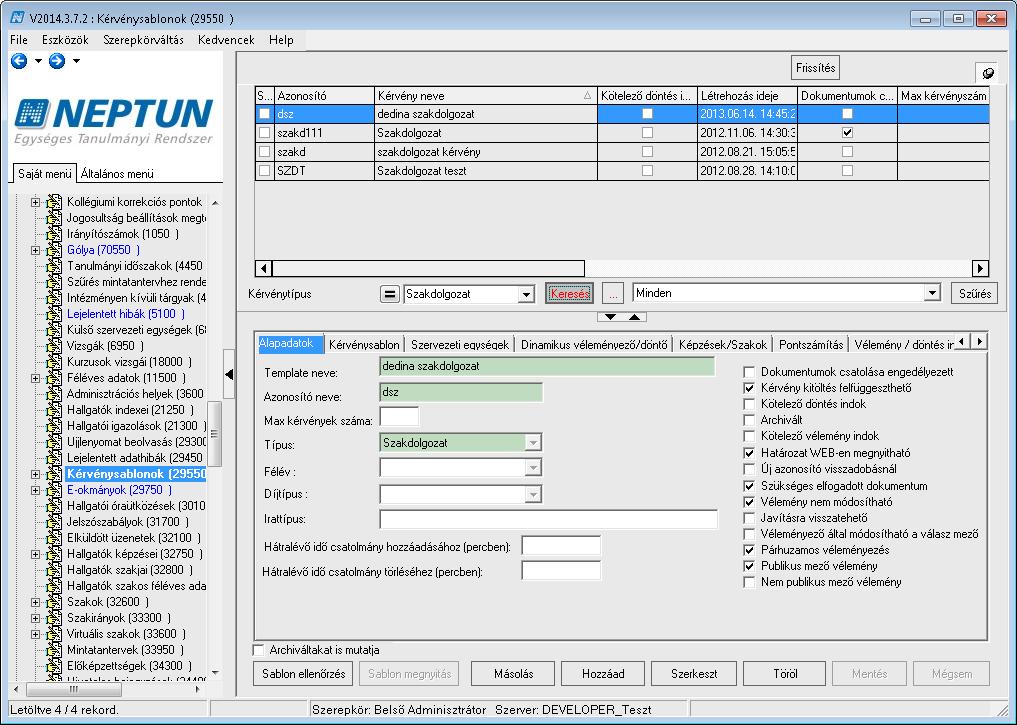Click the Adminisztrációs helyek menu icon

(x=54, y=394)
